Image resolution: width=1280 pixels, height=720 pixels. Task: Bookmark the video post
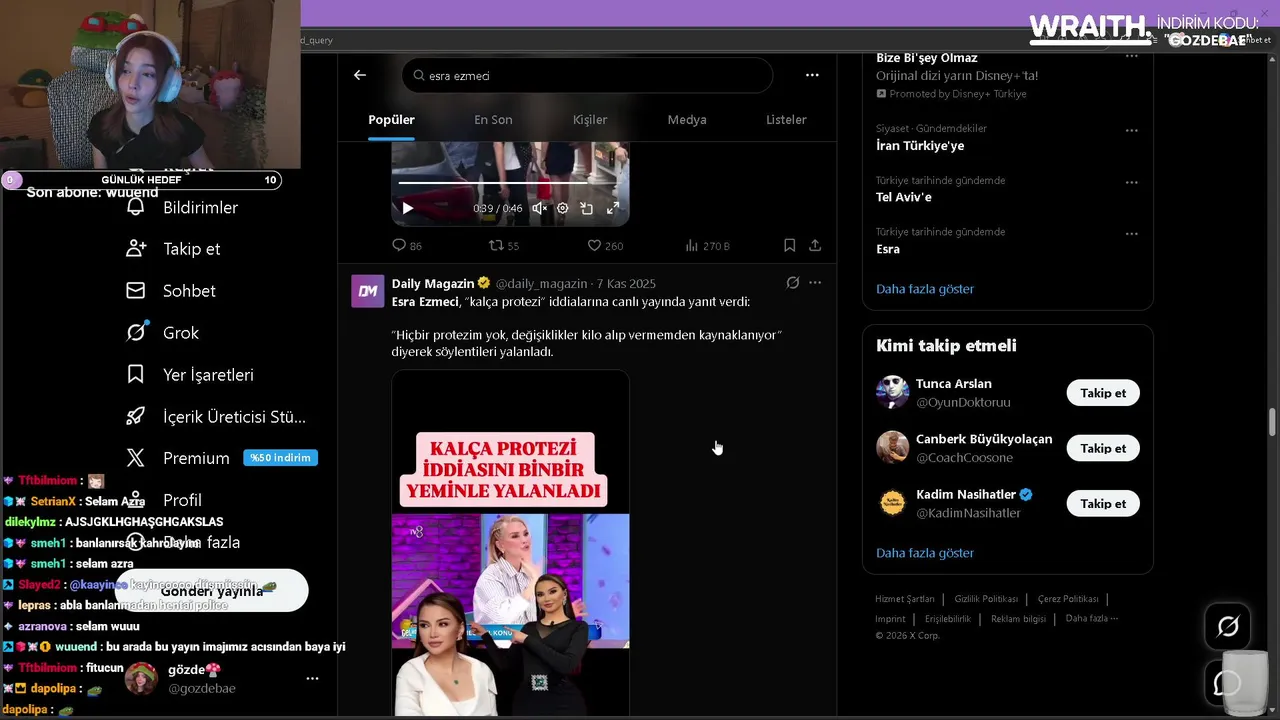click(789, 245)
